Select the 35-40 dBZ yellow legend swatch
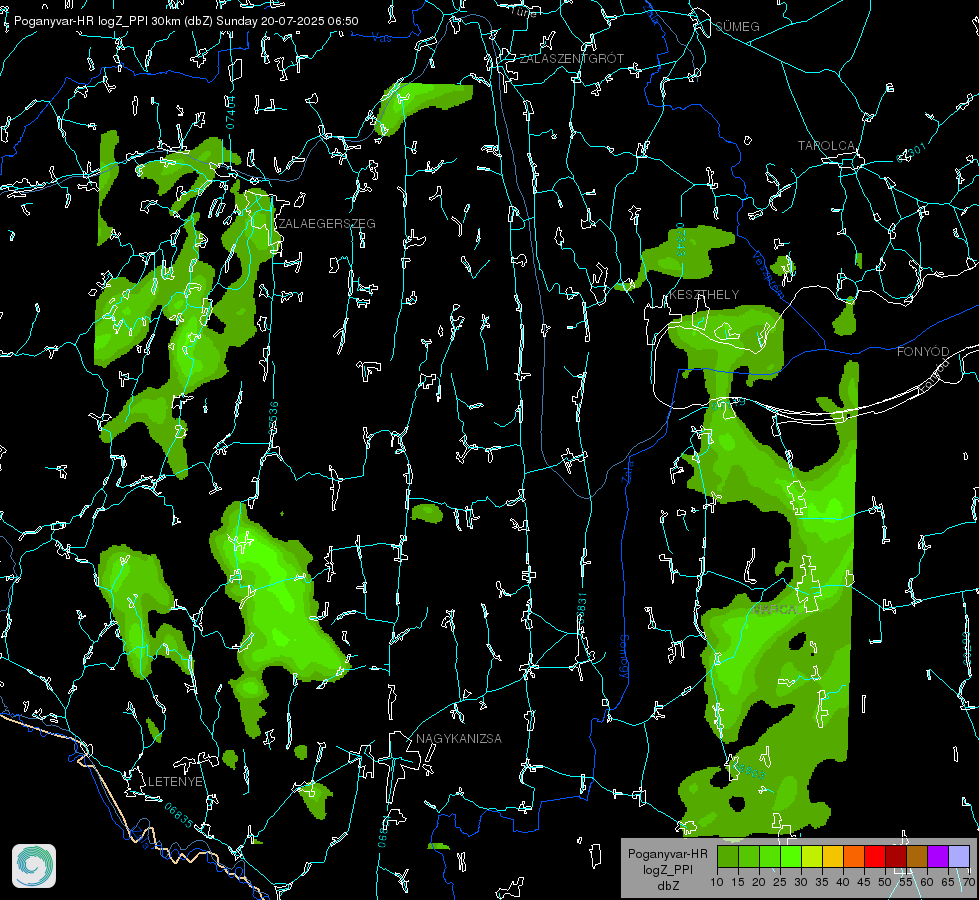The width and height of the screenshot is (979, 900). 833,856
